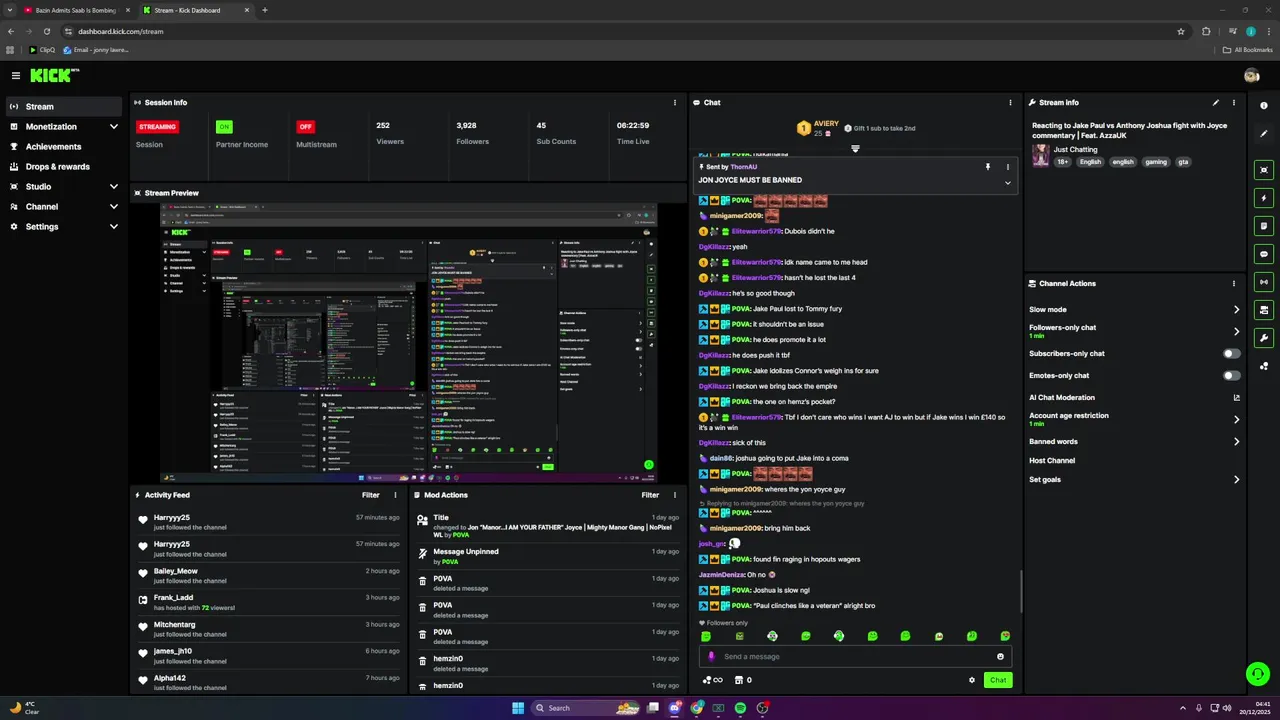
Task: Toggle the chat bubble panel icon in right rail
Action: point(1264,254)
